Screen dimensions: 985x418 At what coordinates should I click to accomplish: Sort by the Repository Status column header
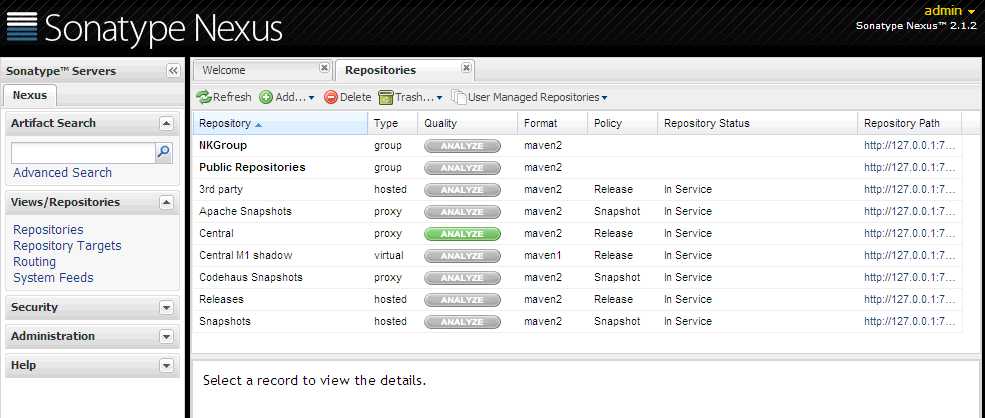coord(758,123)
